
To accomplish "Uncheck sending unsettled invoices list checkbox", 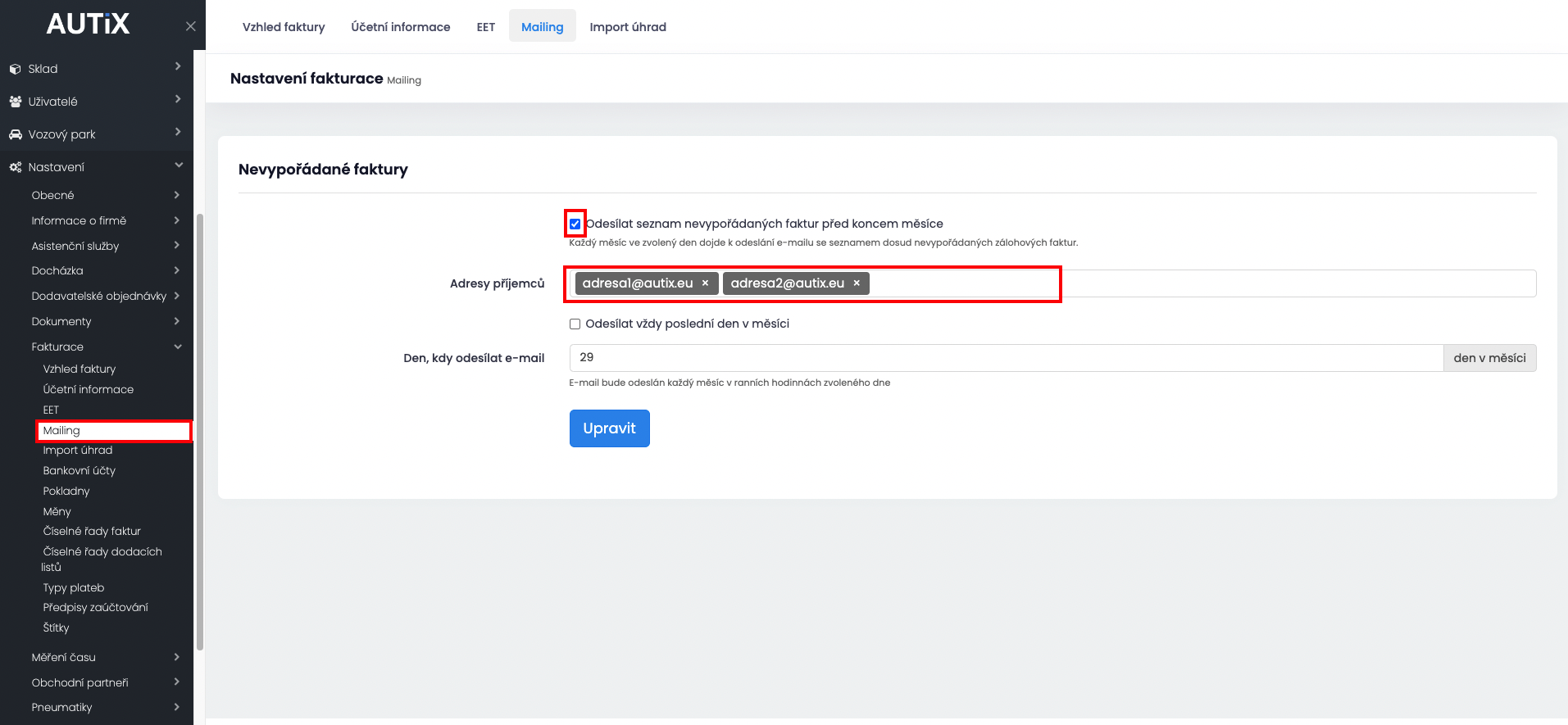I will coord(575,224).
